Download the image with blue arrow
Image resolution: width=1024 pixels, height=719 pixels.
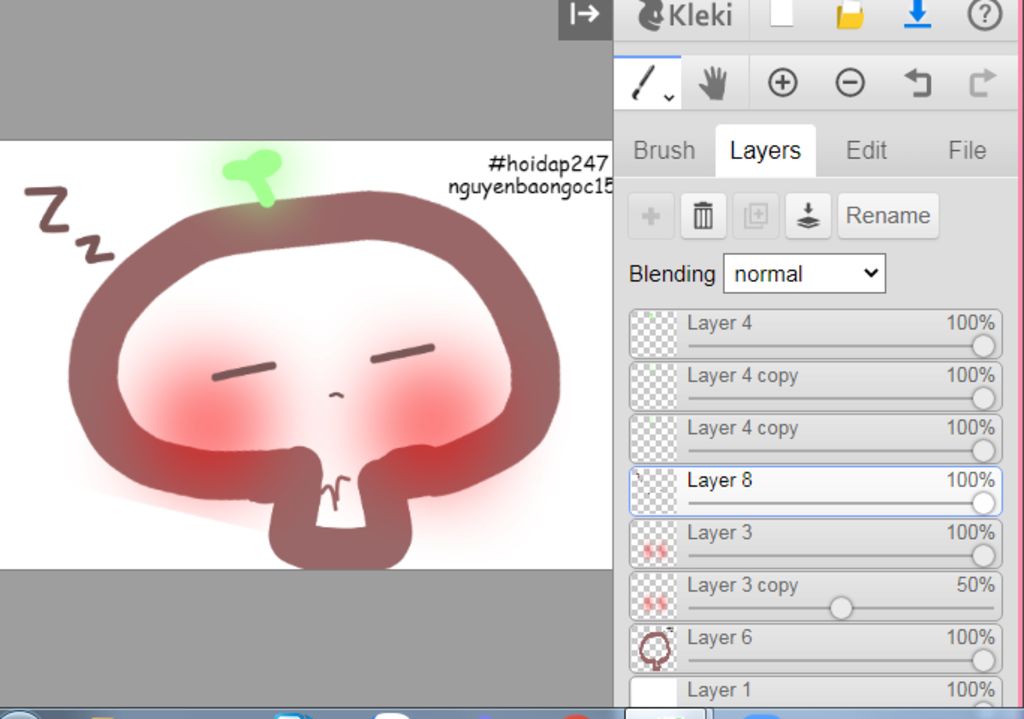[x=917, y=14]
